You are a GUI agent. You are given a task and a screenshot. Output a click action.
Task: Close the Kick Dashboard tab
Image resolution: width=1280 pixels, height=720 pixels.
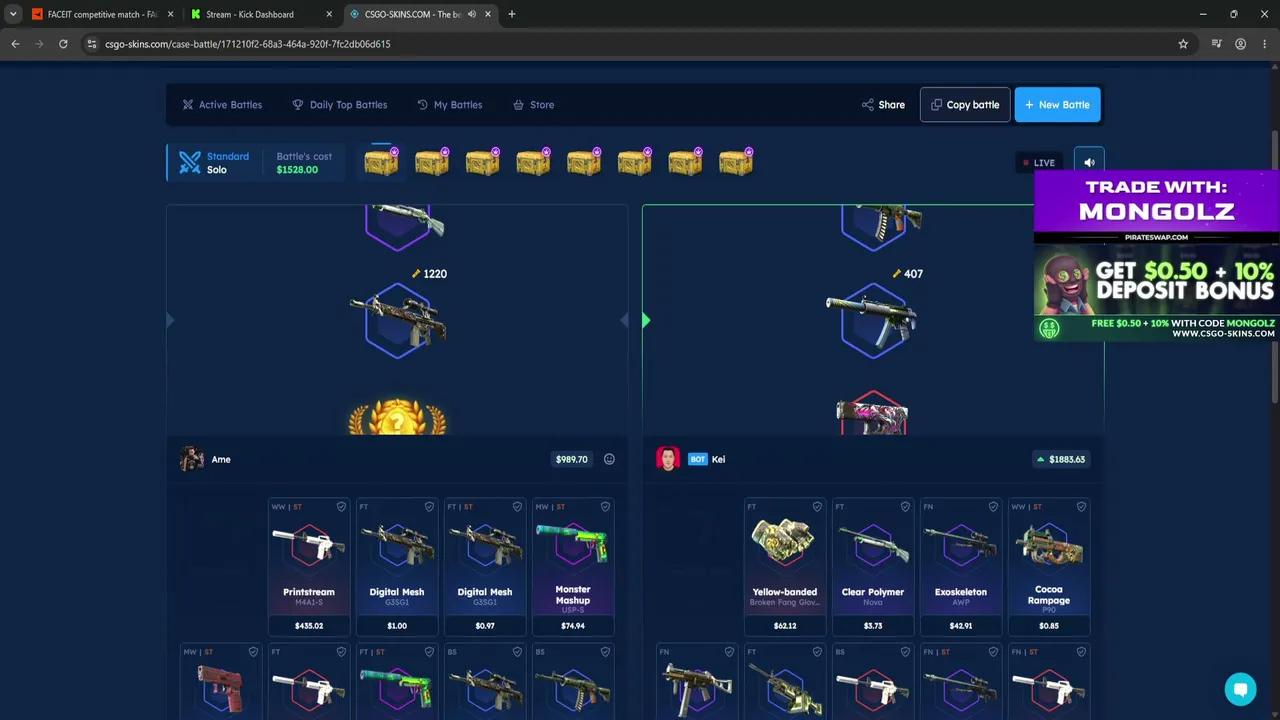329,14
